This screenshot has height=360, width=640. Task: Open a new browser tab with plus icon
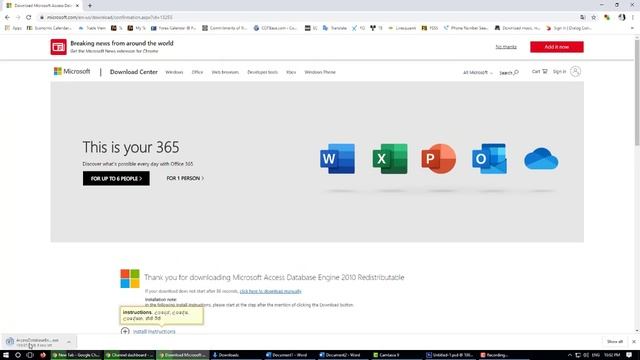click(x=90, y=5)
